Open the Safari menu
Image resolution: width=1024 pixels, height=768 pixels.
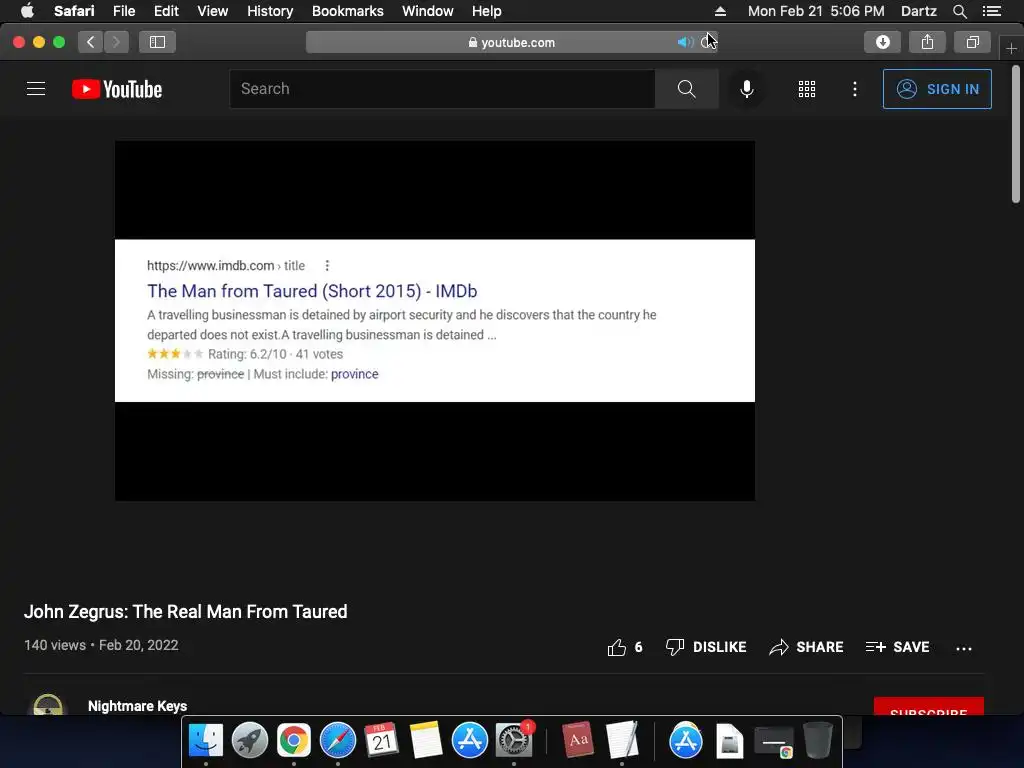(74, 11)
